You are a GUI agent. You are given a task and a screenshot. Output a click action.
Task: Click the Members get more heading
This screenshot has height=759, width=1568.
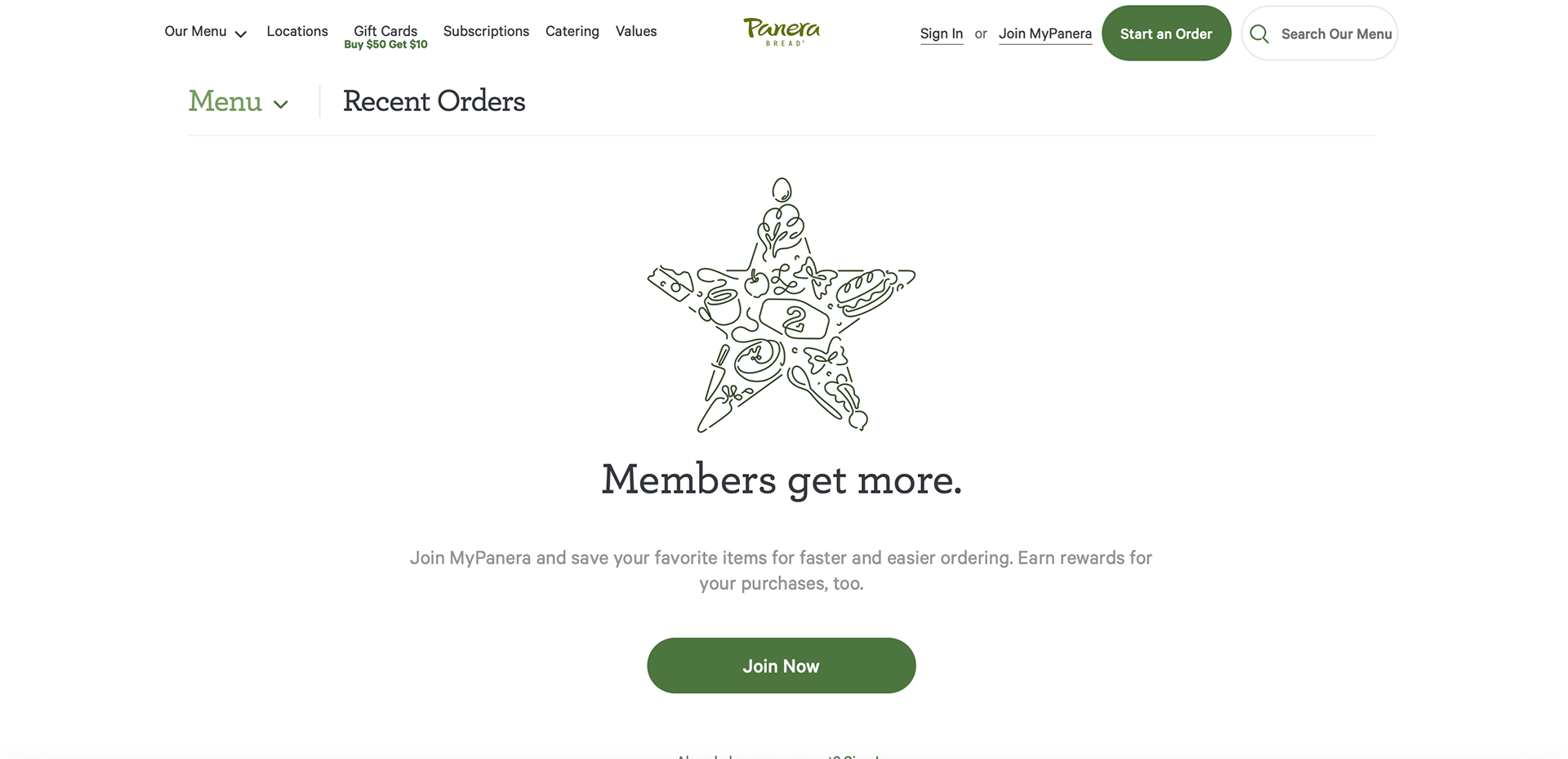pyautogui.click(x=782, y=480)
